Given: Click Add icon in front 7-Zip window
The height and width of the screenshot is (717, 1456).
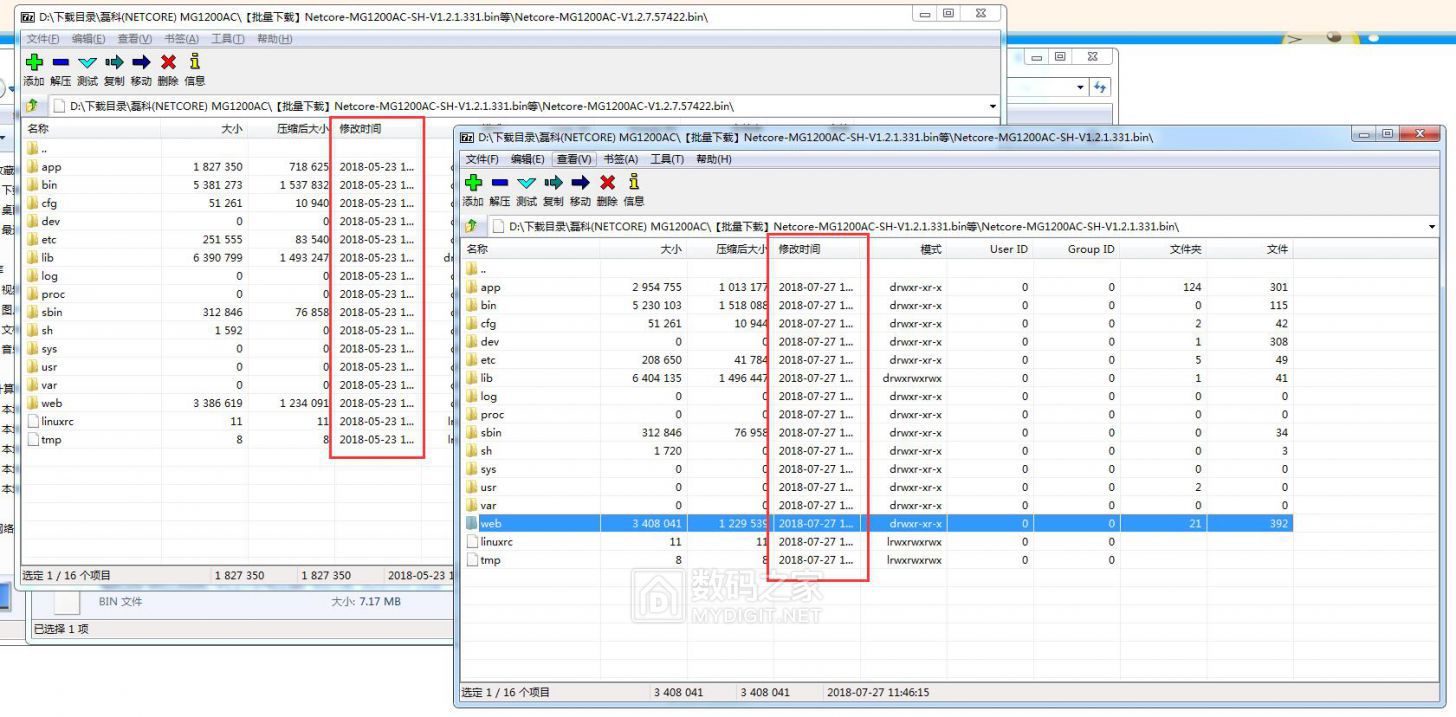Looking at the screenshot, I should pos(473,182).
